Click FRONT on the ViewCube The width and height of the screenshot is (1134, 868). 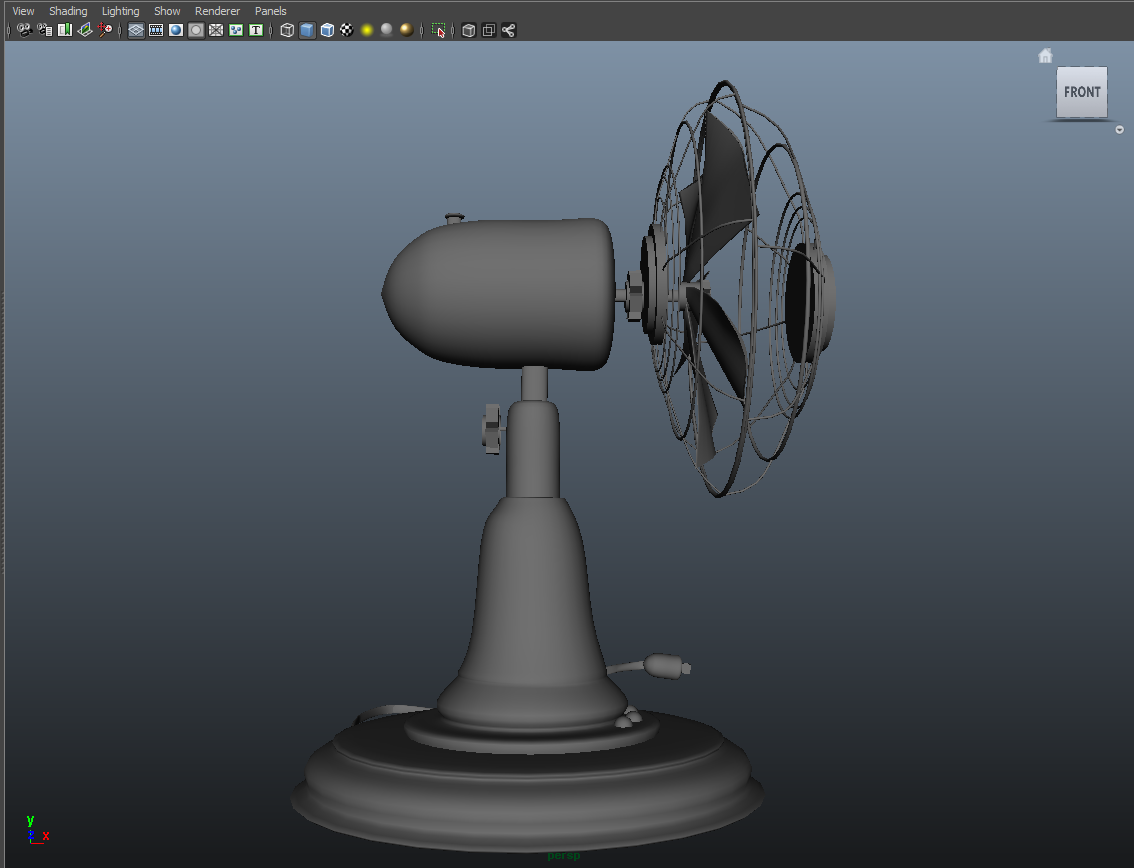1082,92
